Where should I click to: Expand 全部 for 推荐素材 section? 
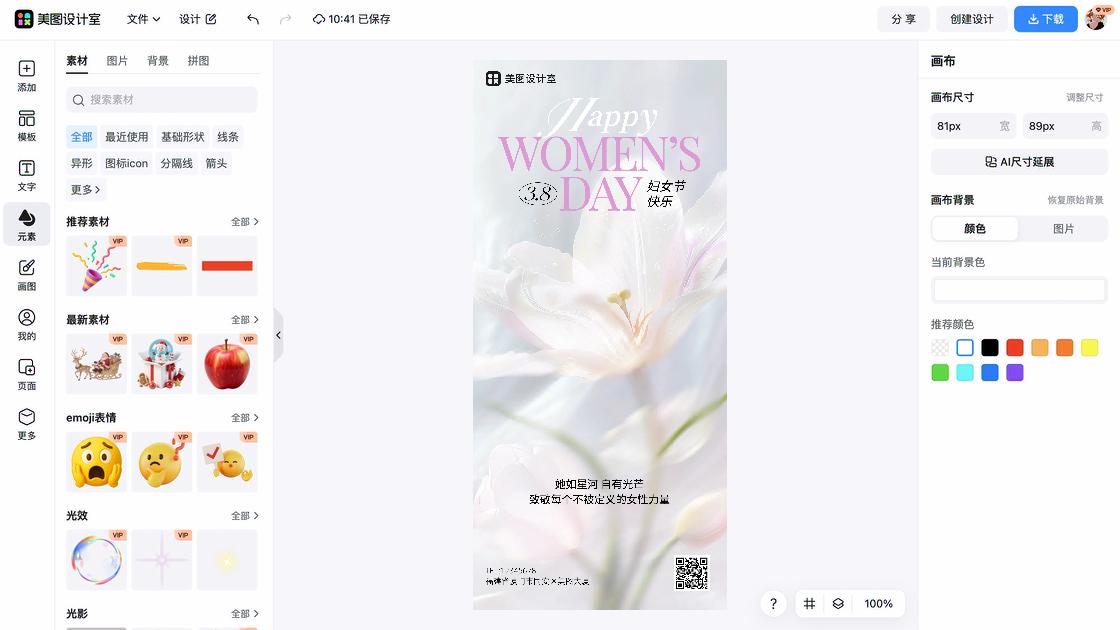(245, 221)
